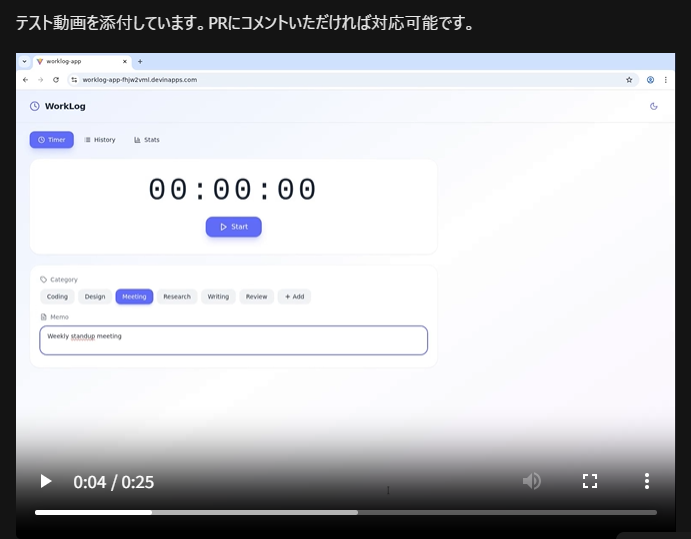
Task: Open the browser profile icon
Action: point(650,80)
